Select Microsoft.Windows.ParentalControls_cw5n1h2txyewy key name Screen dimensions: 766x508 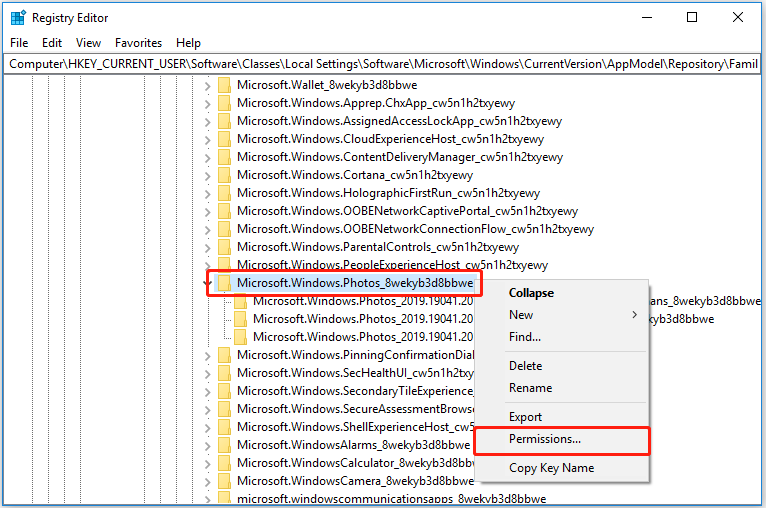coord(378,247)
